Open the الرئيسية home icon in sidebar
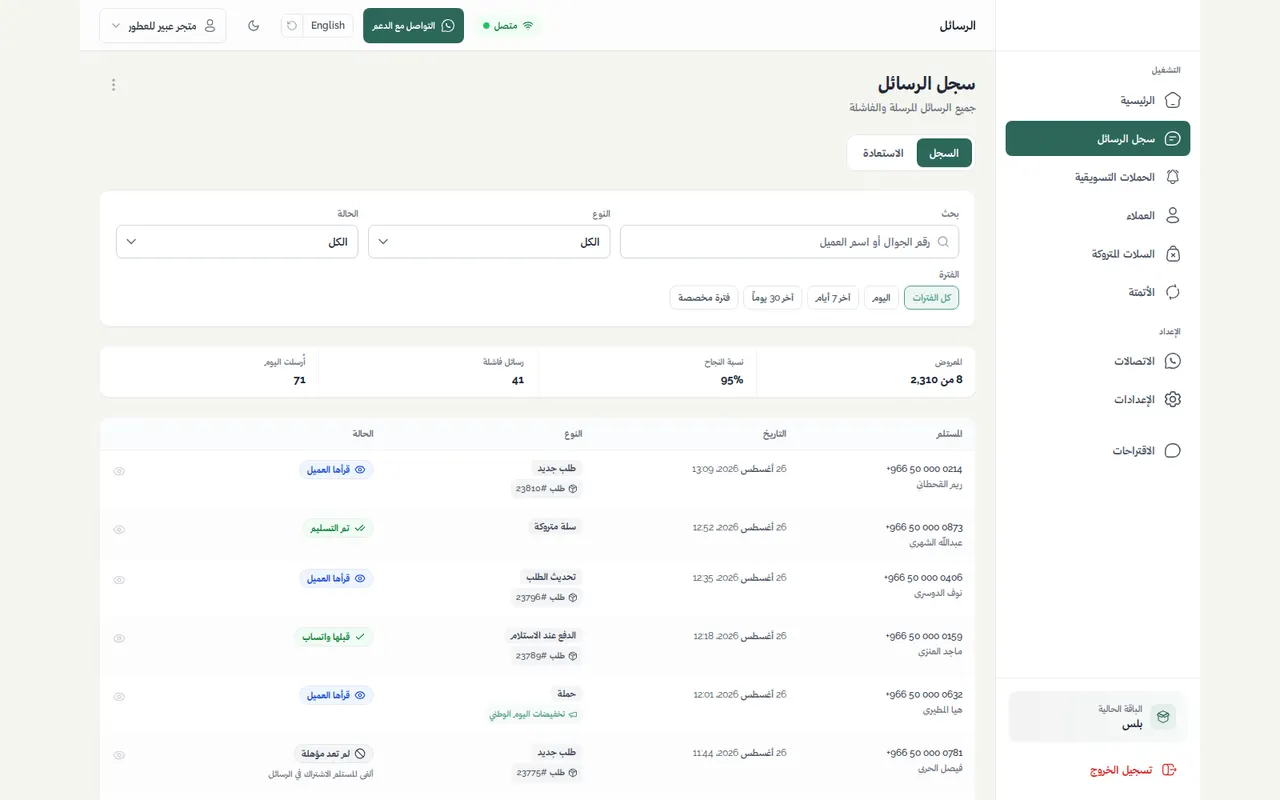1280x800 pixels. pos(1173,100)
